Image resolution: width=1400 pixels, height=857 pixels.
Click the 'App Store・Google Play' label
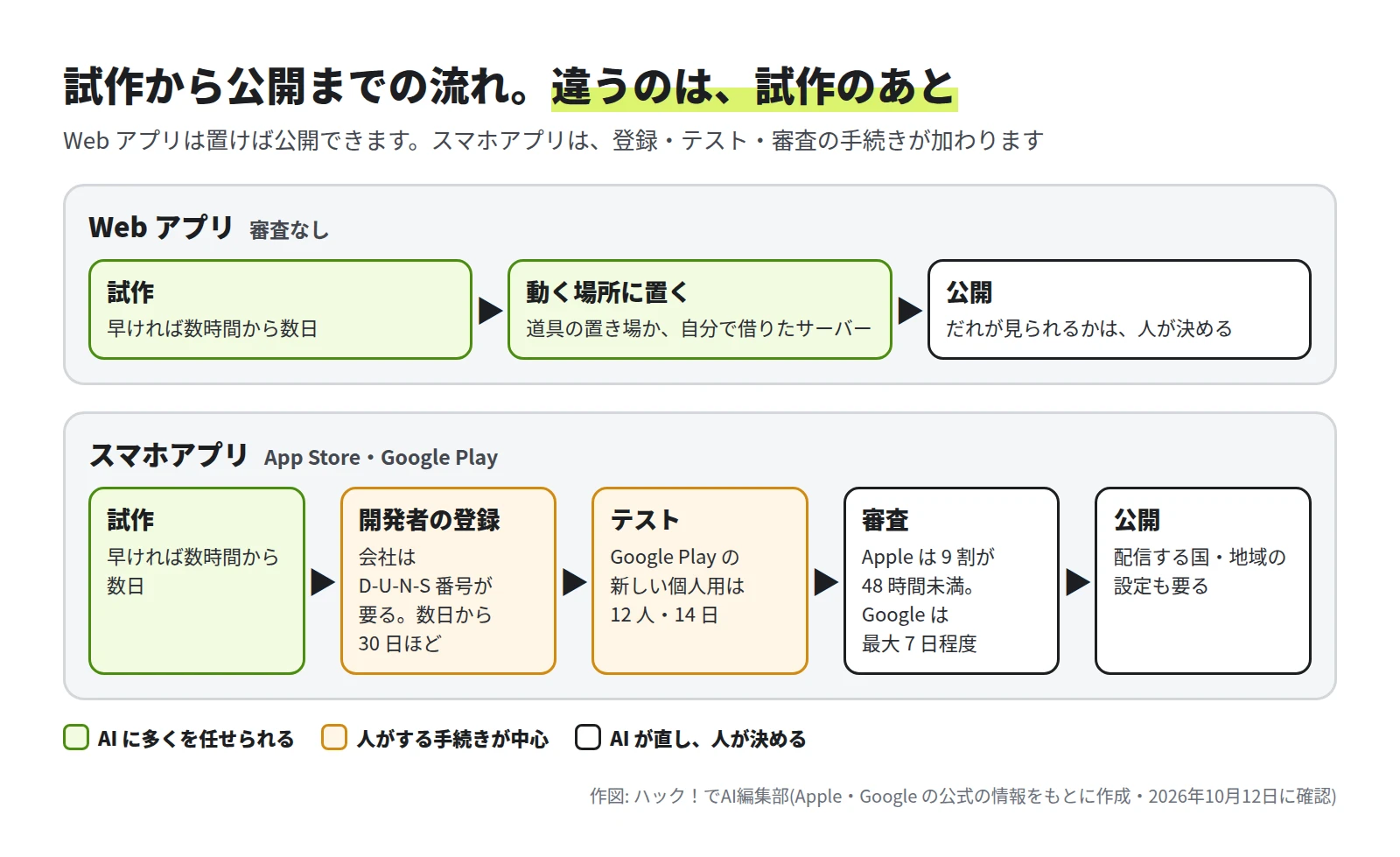pyautogui.click(x=381, y=458)
